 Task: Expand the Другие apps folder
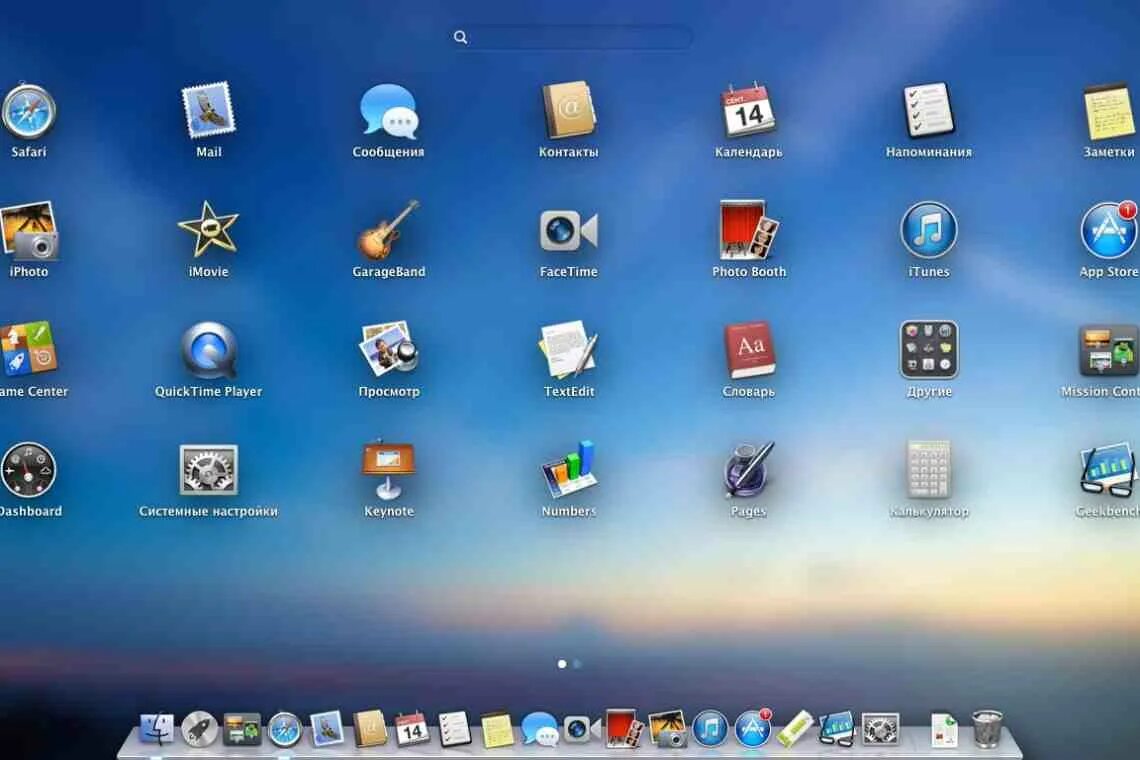click(928, 351)
